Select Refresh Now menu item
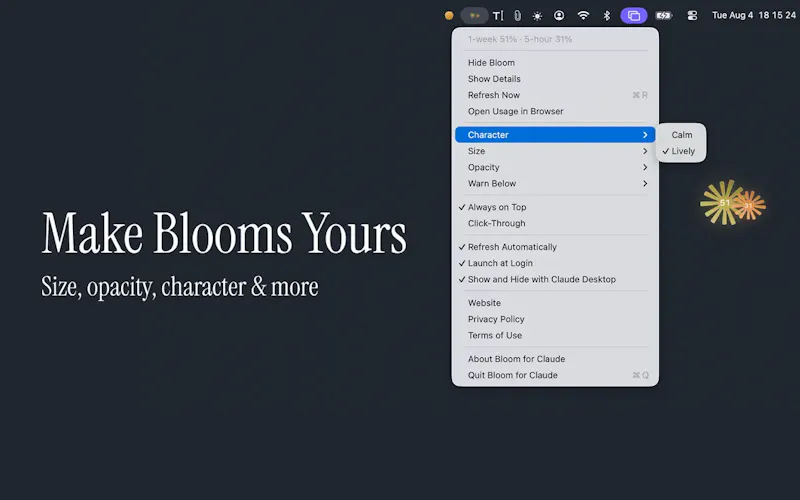800x500 pixels. click(555, 95)
